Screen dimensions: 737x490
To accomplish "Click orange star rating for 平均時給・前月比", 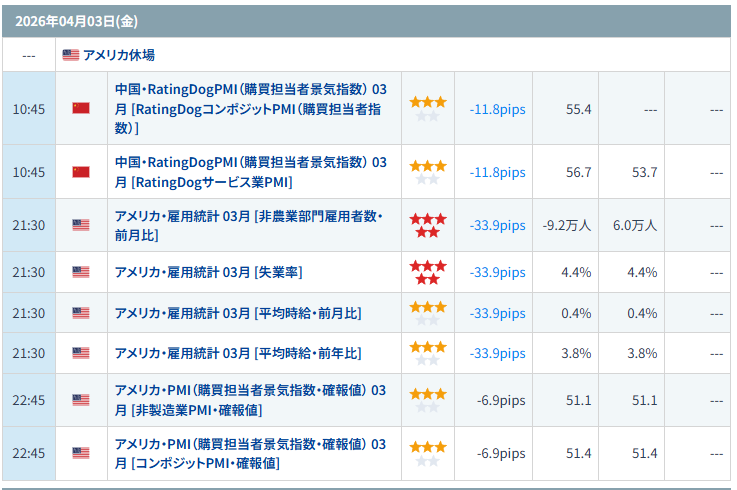I will pos(428,313).
